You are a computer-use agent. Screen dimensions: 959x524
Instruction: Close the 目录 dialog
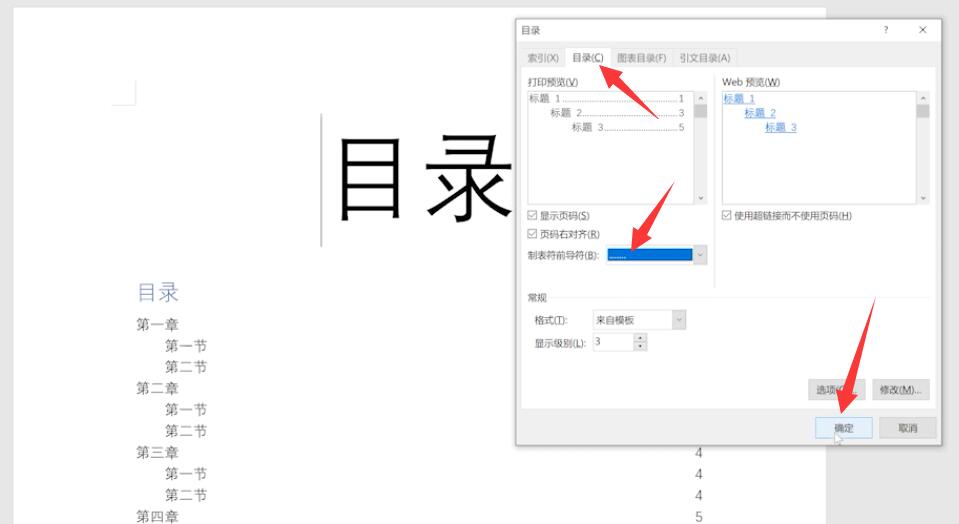coord(923,29)
